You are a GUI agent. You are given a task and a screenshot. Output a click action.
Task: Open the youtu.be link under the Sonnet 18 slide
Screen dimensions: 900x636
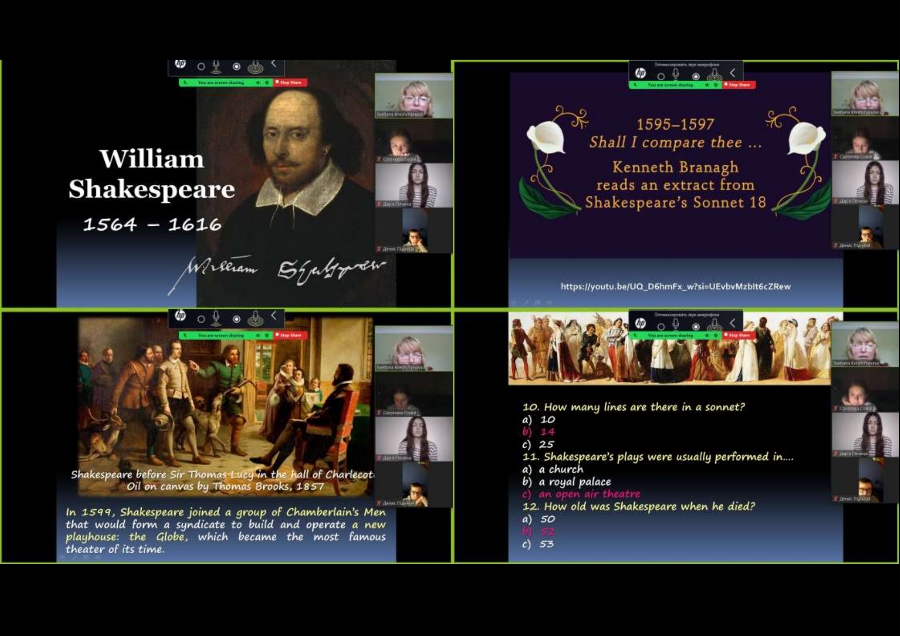point(676,286)
